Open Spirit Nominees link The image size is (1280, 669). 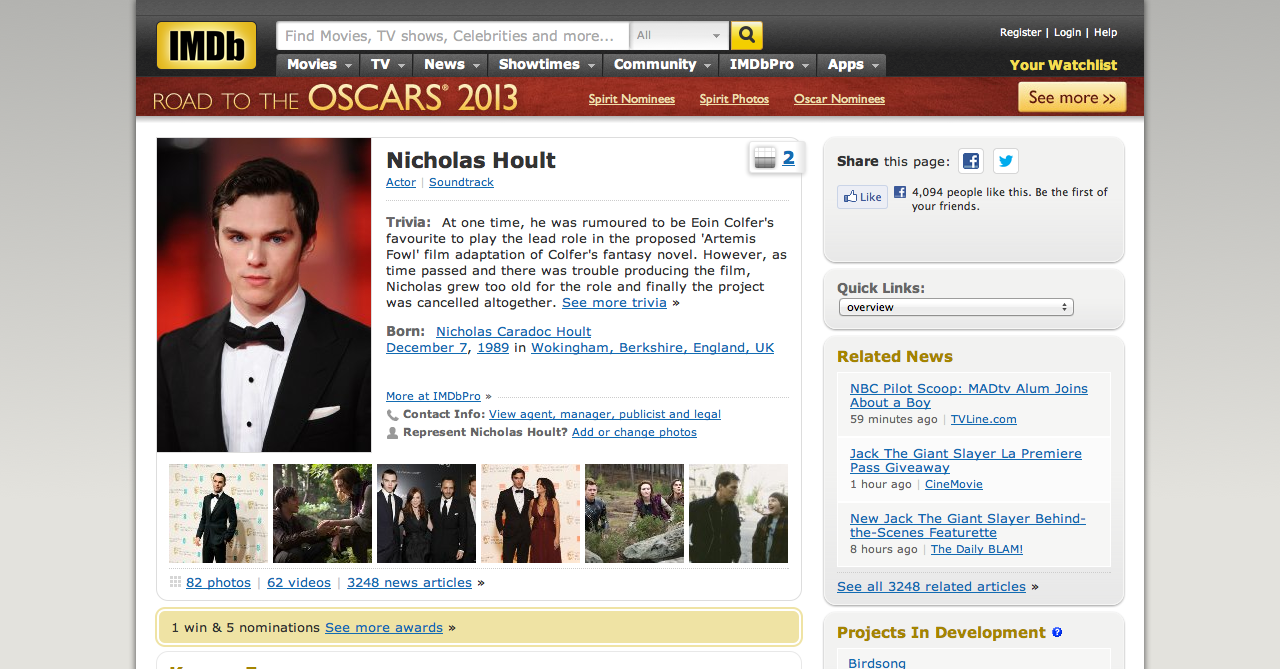(x=631, y=99)
